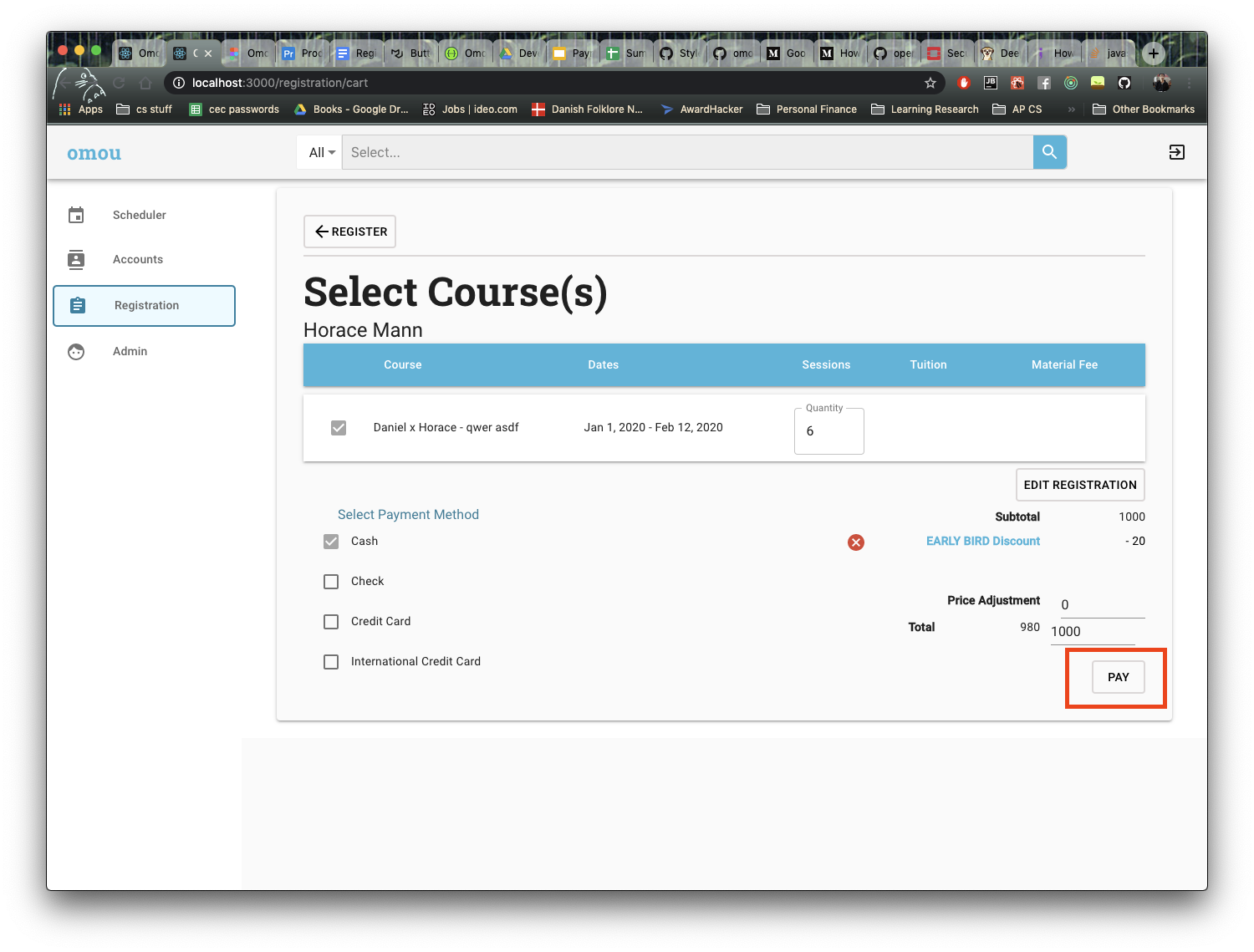Viewport: 1254px width, 952px height.
Task: Remove the EARLY BIRD Discount with red X
Action: click(856, 542)
